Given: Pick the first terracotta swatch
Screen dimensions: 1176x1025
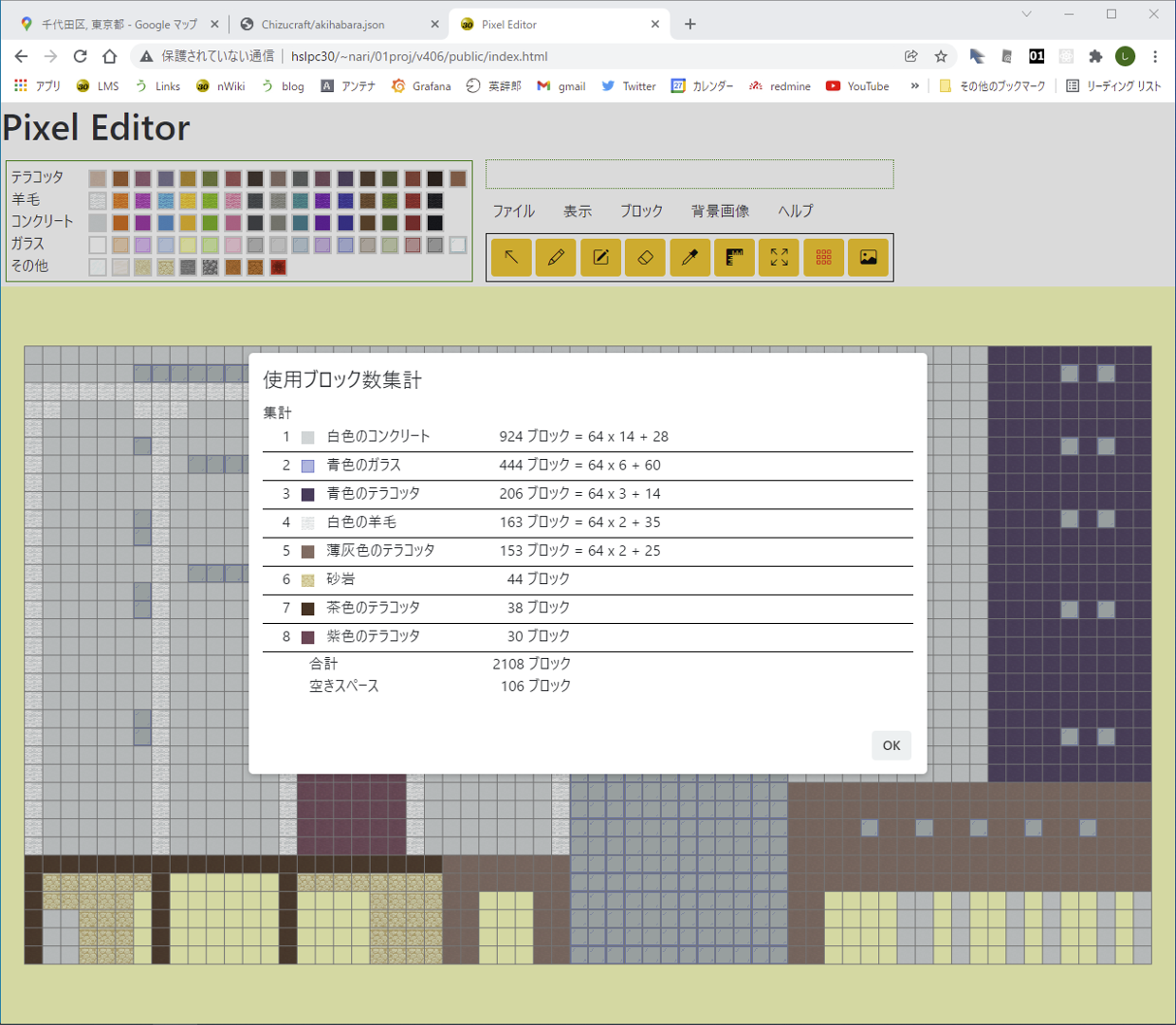Looking at the screenshot, I should tap(98, 178).
